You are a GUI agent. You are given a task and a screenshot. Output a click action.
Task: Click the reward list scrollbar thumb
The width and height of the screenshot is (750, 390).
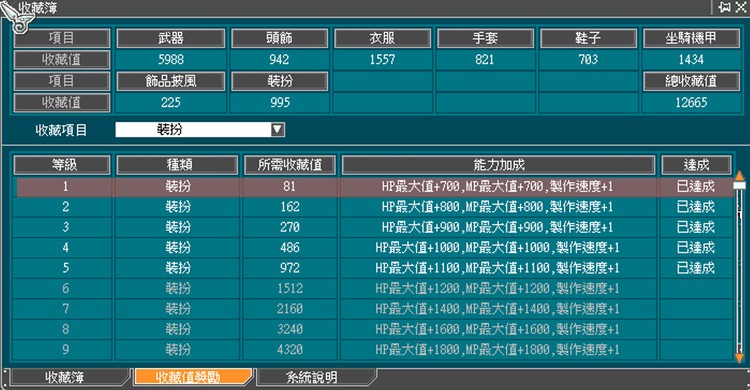(x=739, y=185)
